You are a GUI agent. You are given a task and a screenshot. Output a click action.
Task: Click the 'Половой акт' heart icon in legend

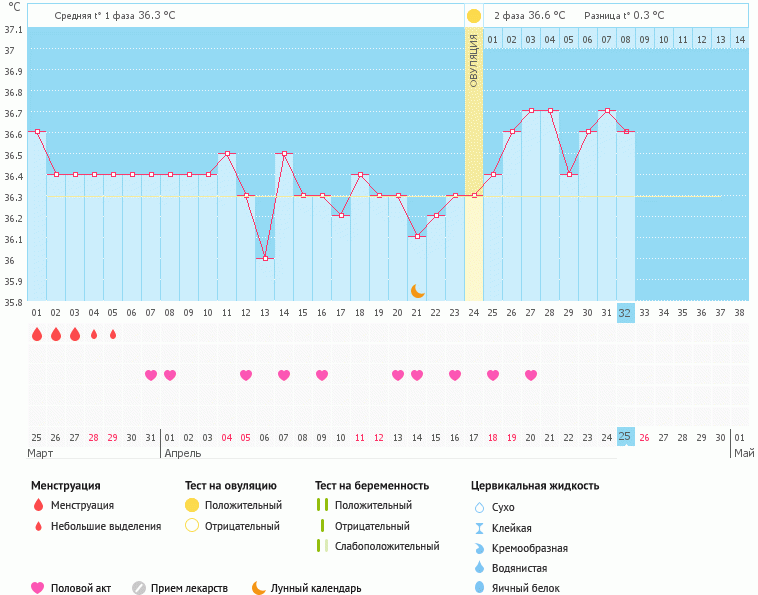tap(38, 588)
